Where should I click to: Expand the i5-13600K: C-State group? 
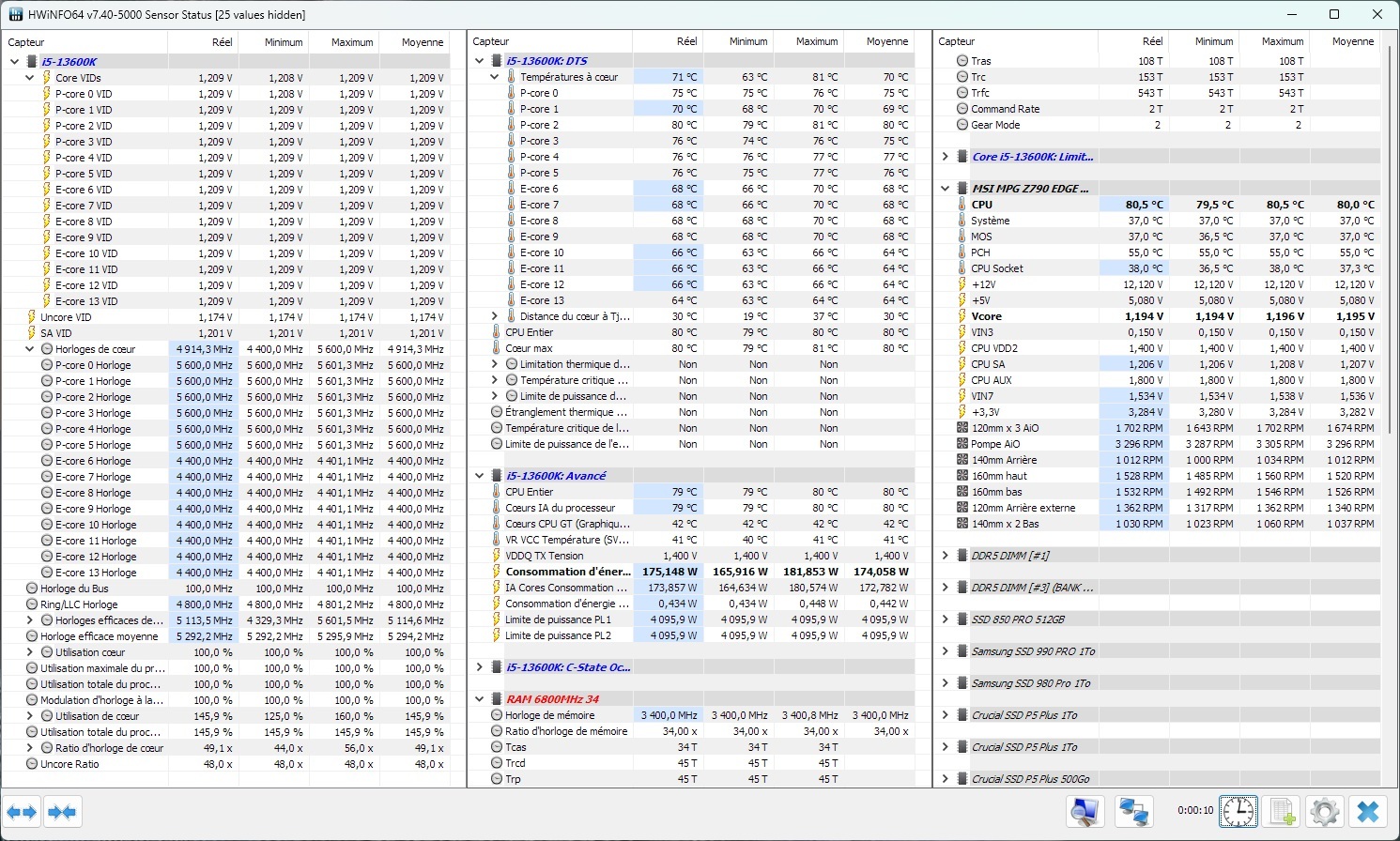tap(480, 667)
